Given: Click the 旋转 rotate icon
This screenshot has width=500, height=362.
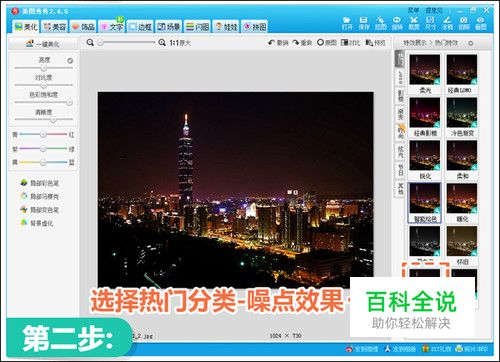Looking at the screenshot, I should [397, 23].
